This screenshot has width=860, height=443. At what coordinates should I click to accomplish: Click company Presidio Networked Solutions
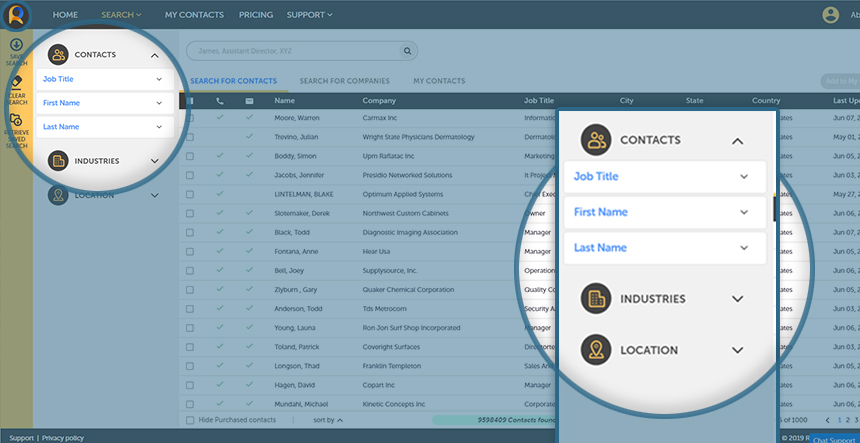pyautogui.click(x=408, y=175)
